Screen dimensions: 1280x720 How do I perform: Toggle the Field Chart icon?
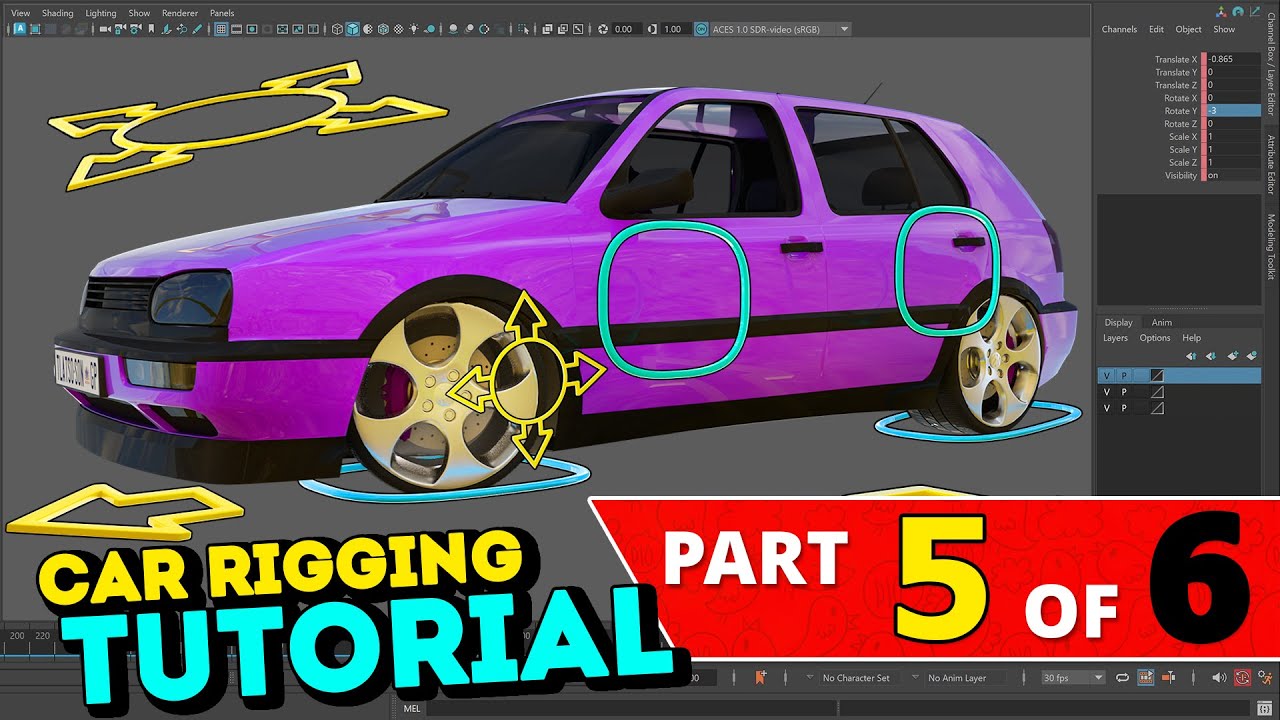coord(282,29)
